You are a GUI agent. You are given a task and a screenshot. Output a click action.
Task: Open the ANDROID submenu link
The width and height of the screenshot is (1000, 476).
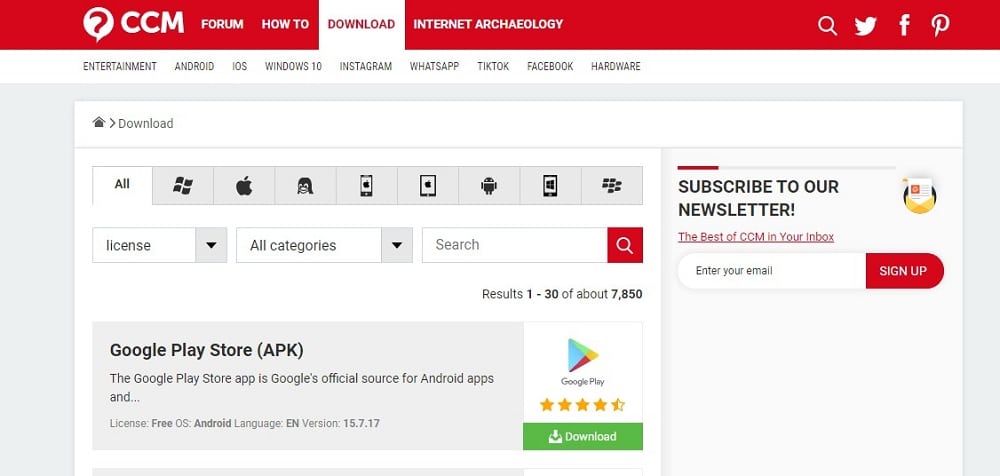coord(195,66)
